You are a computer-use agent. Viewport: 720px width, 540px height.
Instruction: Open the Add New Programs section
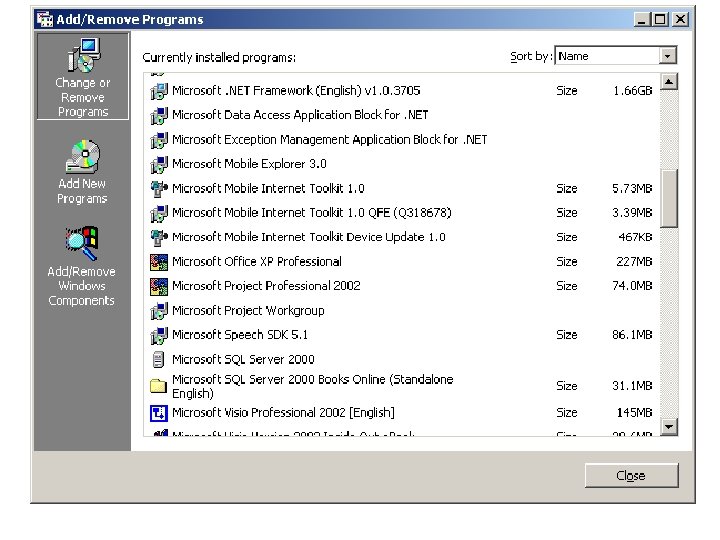(83, 171)
